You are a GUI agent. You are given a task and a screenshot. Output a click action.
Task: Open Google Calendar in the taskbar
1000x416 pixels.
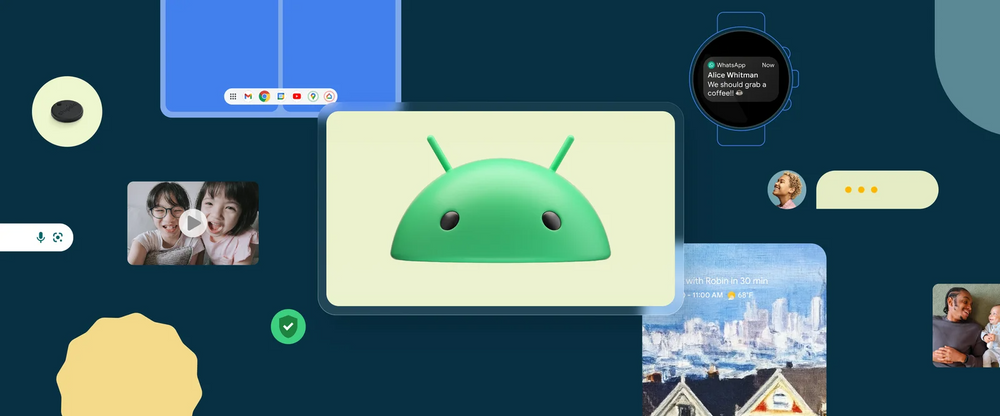click(x=281, y=96)
